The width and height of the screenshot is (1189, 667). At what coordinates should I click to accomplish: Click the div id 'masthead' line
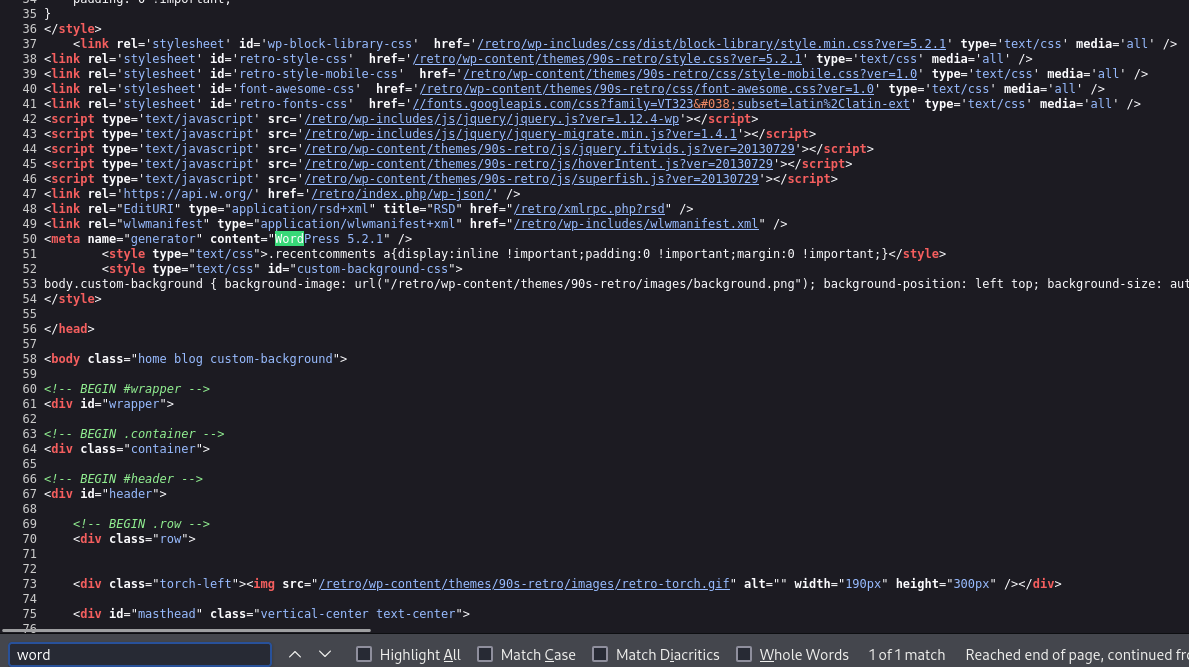click(x=271, y=614)
